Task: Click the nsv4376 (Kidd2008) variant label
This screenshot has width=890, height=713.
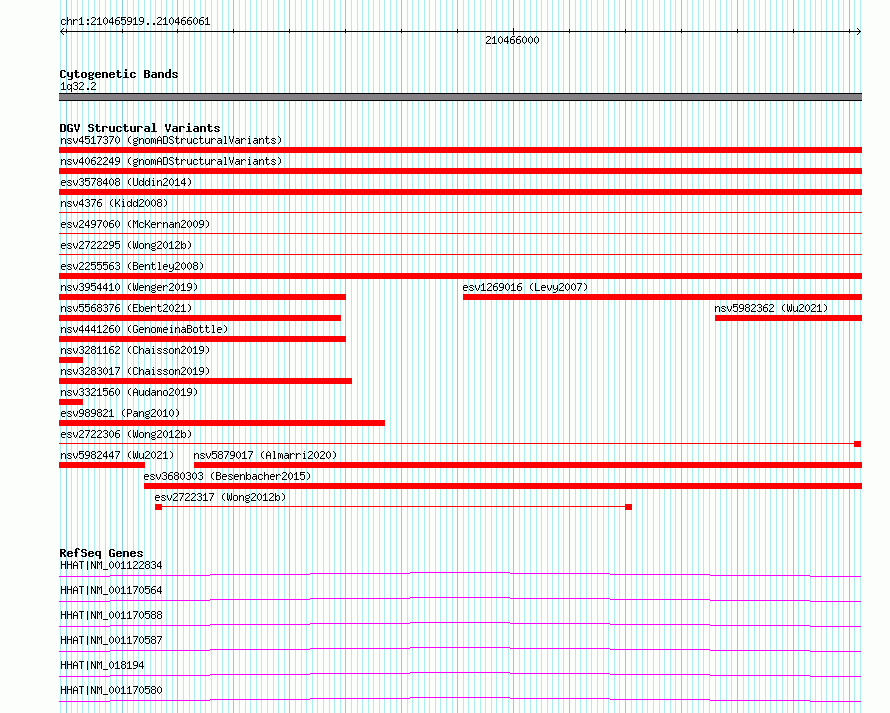Action: tap(114, 203)
